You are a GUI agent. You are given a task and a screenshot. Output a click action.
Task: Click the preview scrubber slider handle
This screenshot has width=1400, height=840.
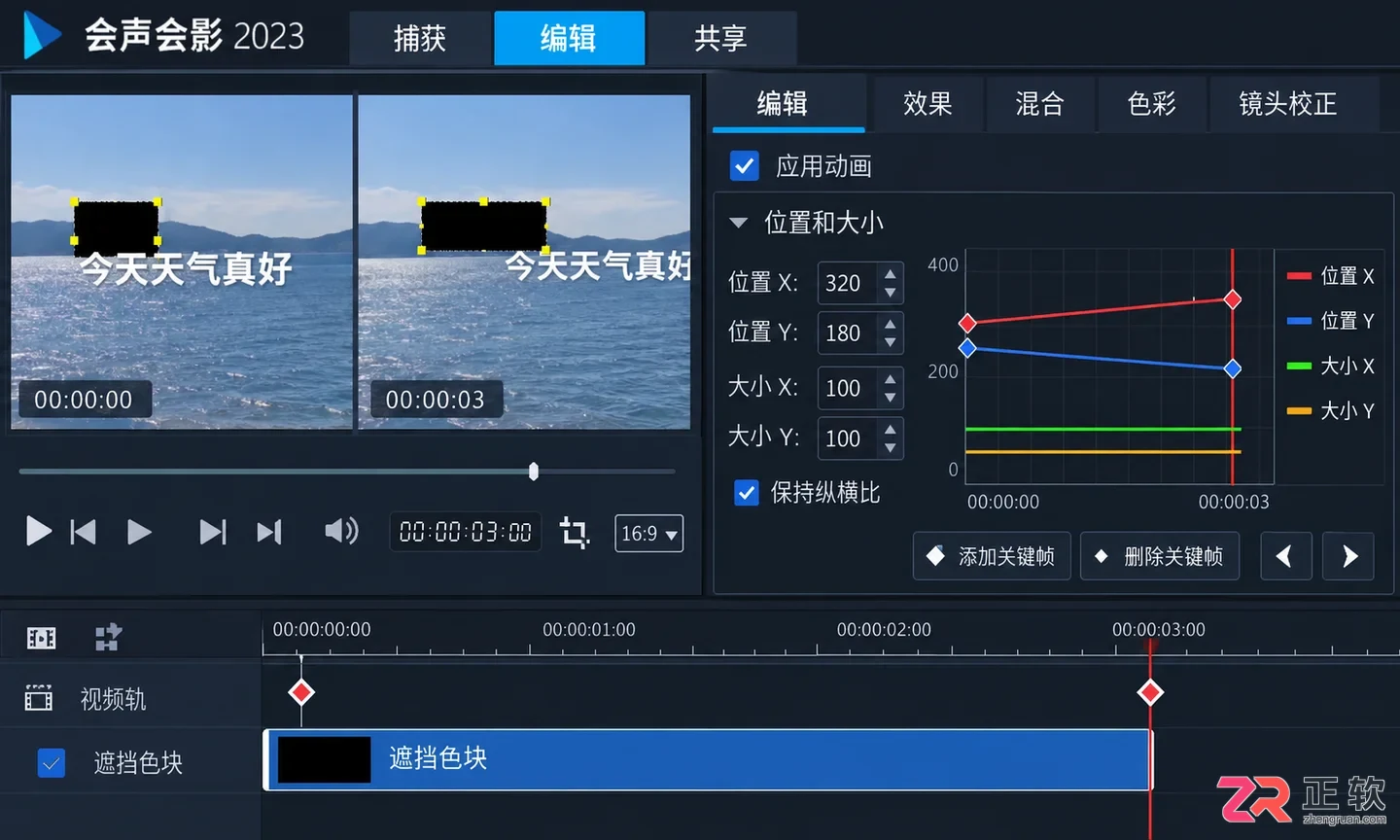[534, 472]
